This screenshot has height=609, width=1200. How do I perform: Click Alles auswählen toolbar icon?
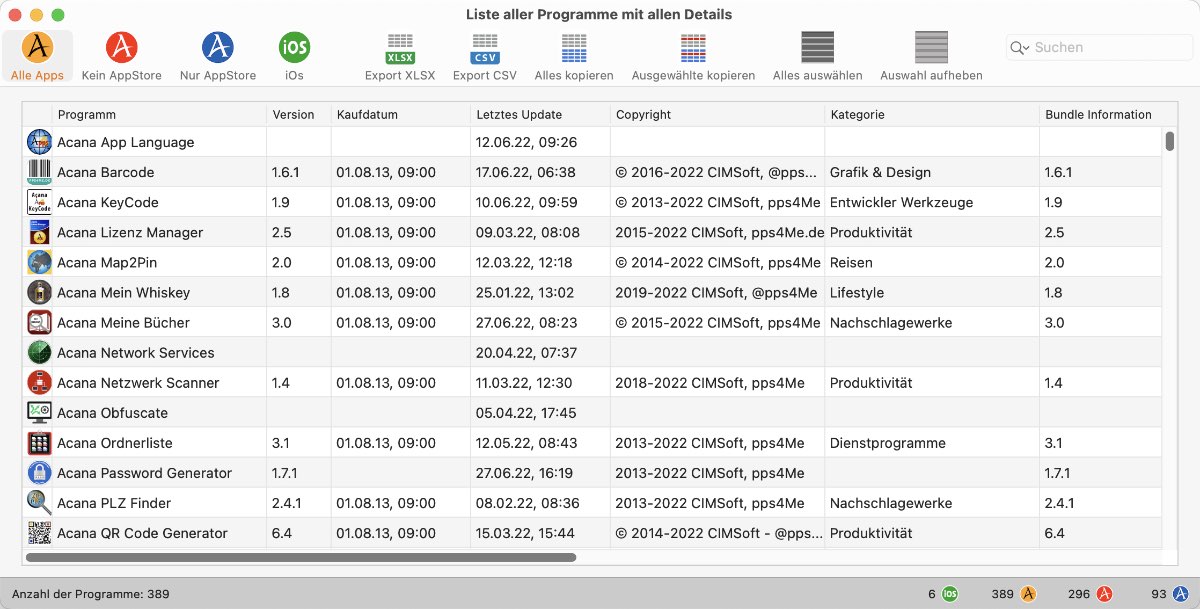(818, 47)
